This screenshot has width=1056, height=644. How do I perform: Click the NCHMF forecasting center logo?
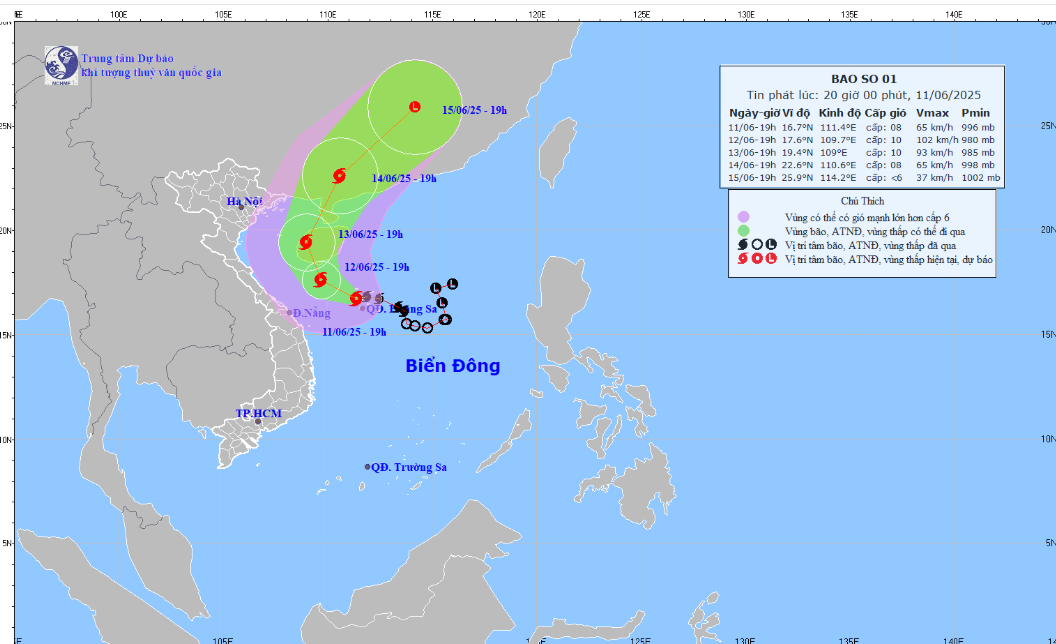[61, 65]
